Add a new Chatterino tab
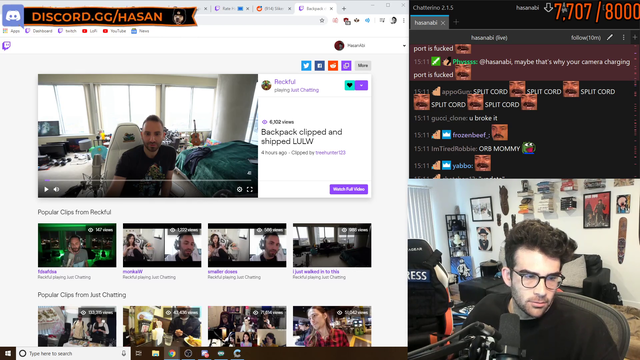The height and width of the screenshot is (360, 640). 456,22
